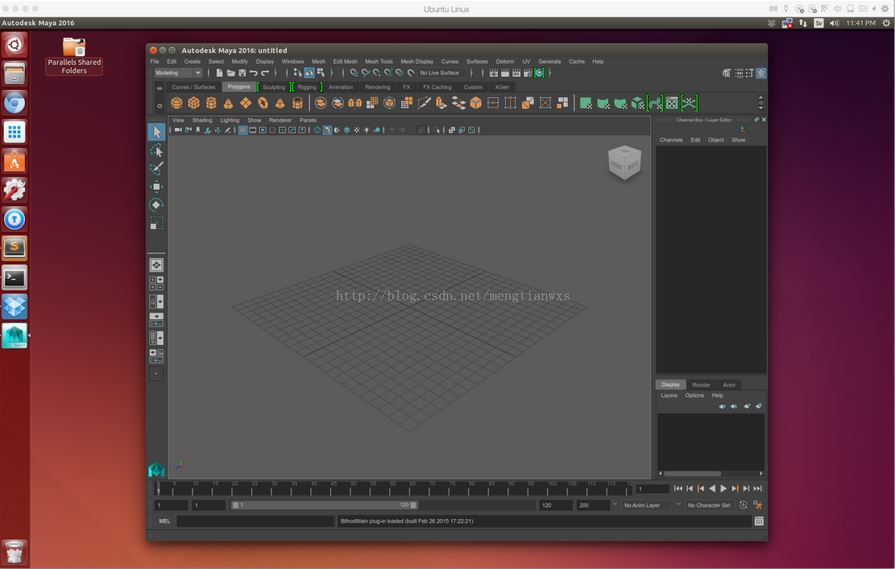The height and width of the screenshot is (569, 895).
Task: Toggle select by hierarchy mode
Action: coord(297,73)
